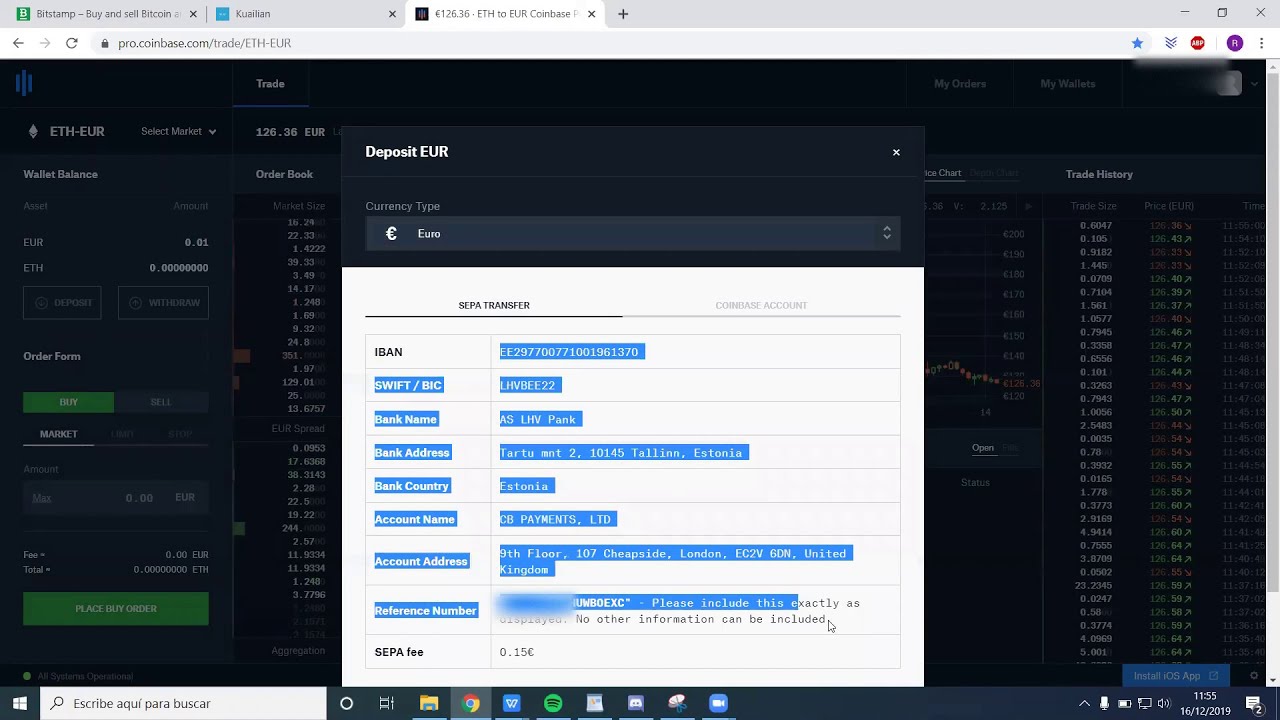
Task: Click the bank name AS LHV Pank
Action: pos(537,419)
